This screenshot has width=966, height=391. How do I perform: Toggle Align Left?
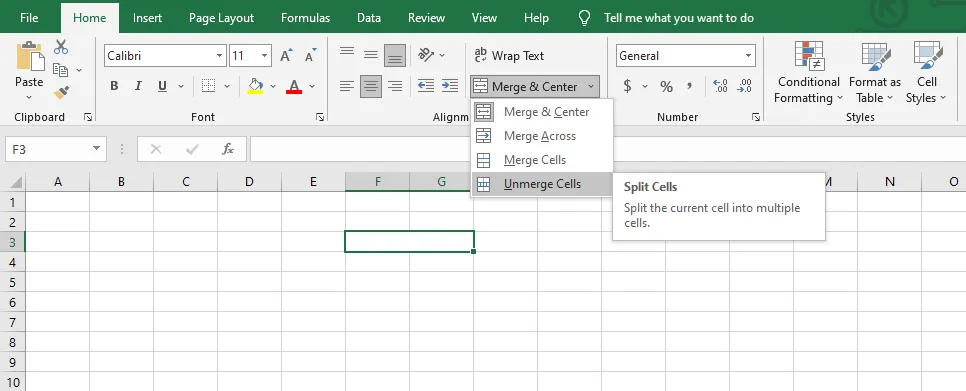[x=347, y=86]
